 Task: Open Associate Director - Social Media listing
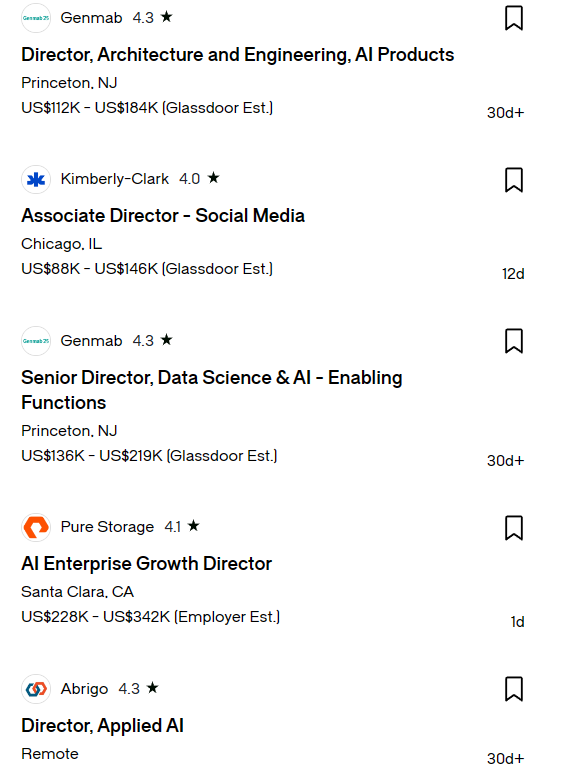(x=163, y=215)
